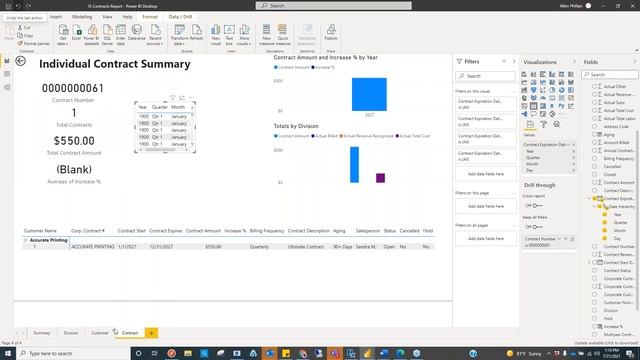Switch to the Summary page tab

[x=42, y=333]
